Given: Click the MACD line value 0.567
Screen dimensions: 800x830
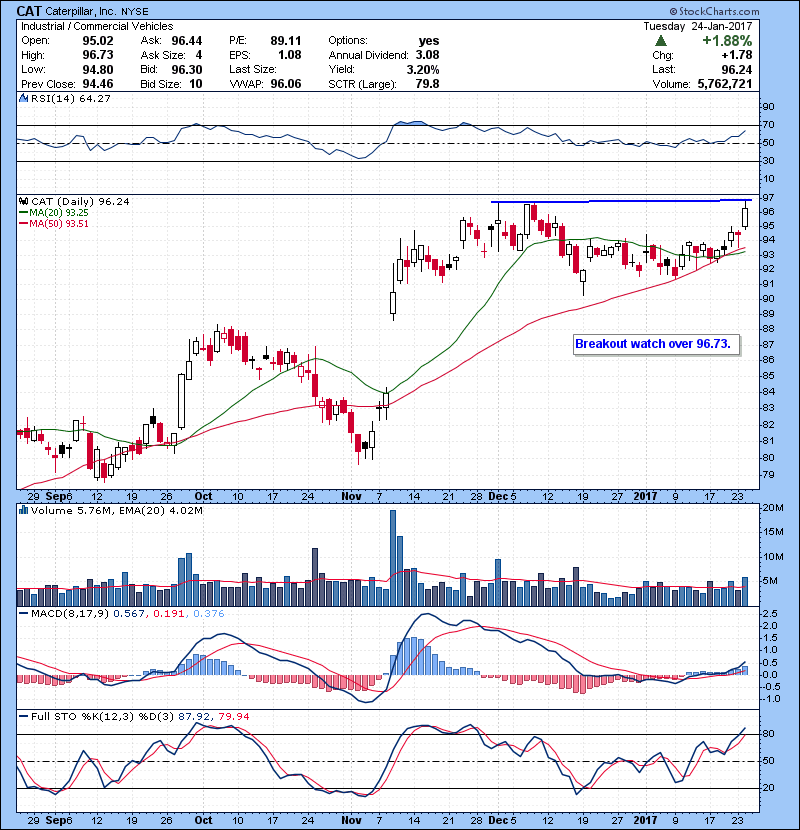Looking at the screenshot, I should pos(129,614).
